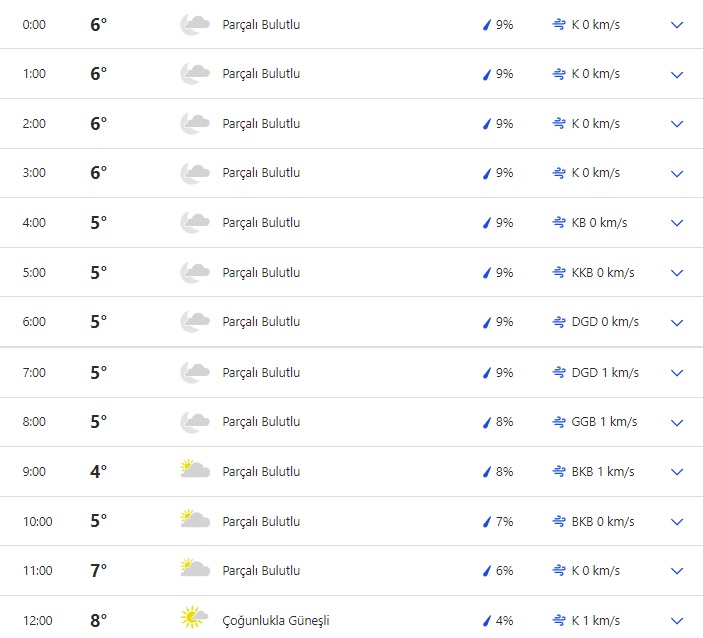Click the raindrop icon in the 11:00 row
The height and width of the screenshot is (638, 703).
[488, 571]
